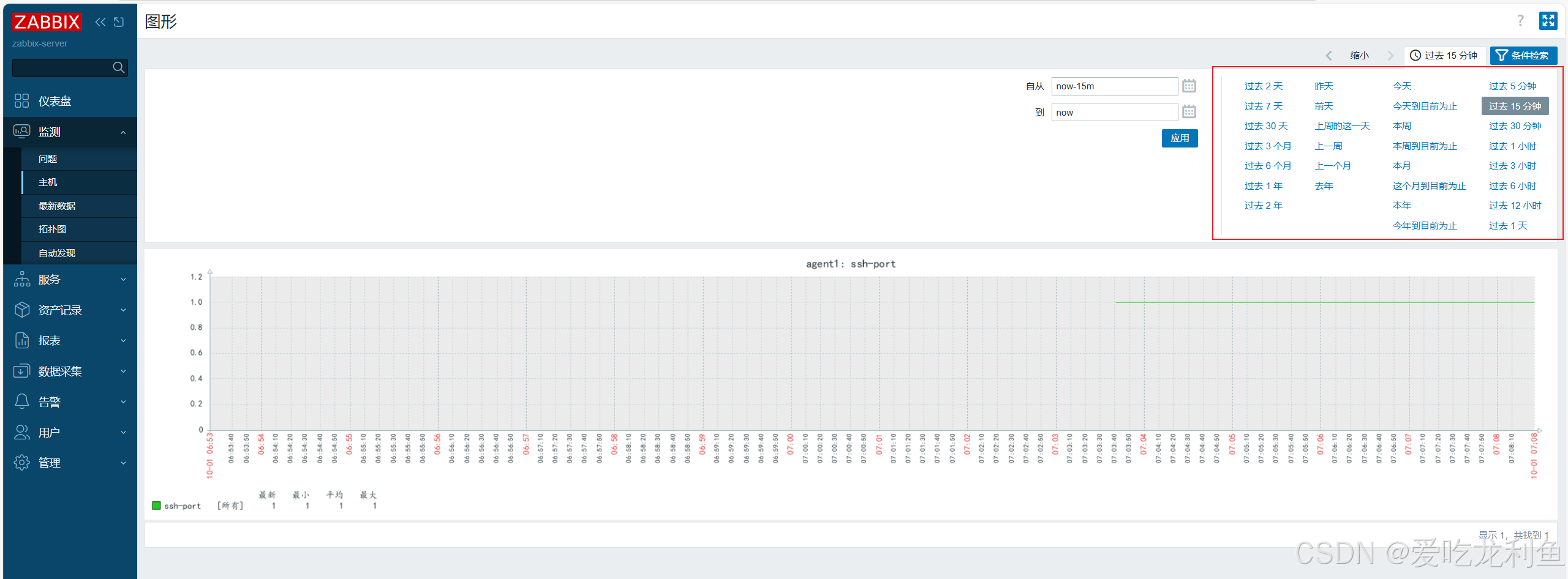The image size is (1568, 579).
Task: Switch to the 过去 15 分钟 time tab
Action: 1444,56
